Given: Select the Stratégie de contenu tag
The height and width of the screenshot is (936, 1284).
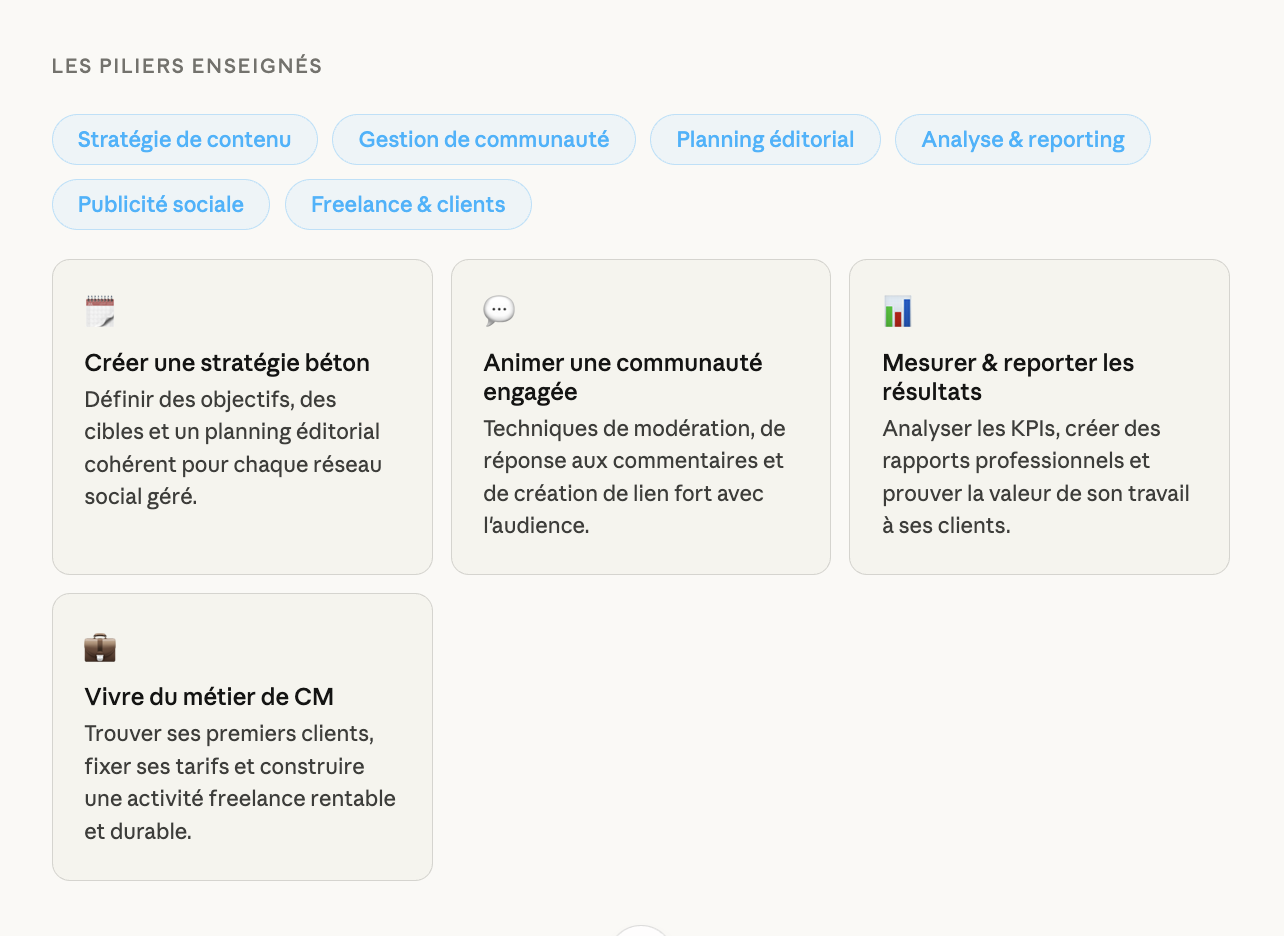Looking at the screenshot, I should point(185,140).
